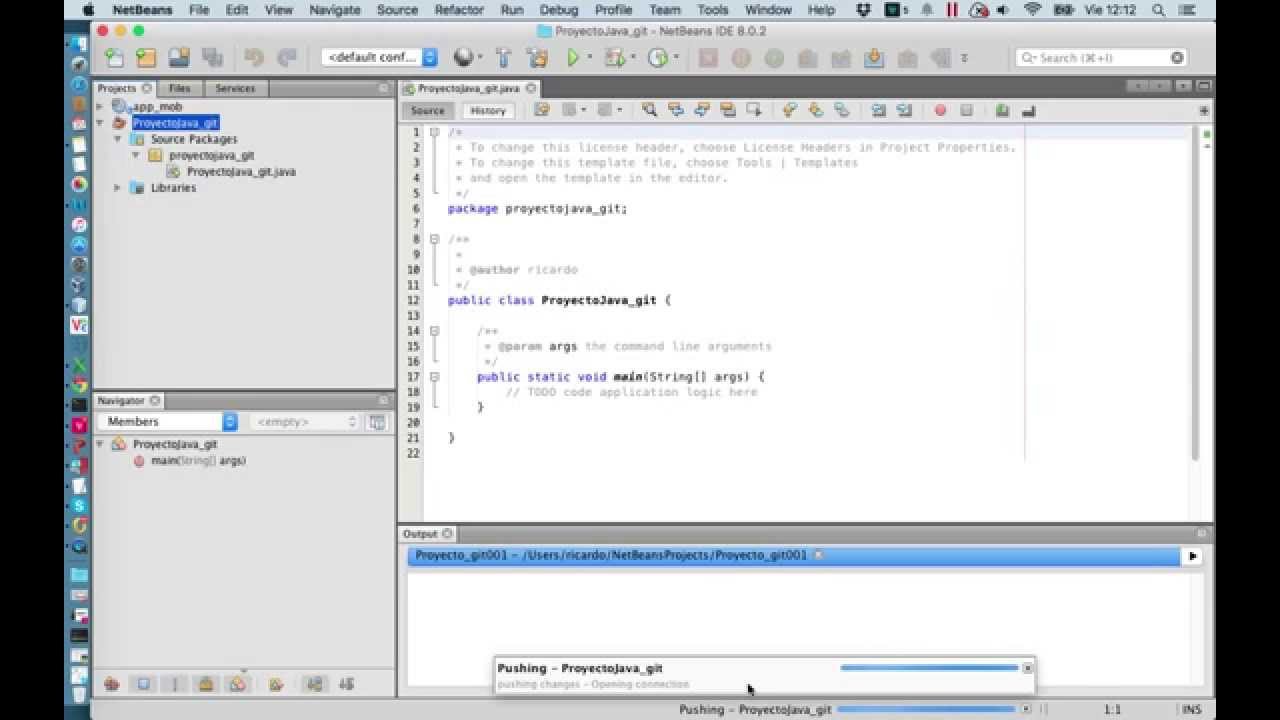Screen dimensions: 1280x720
Task: Click the status bar push progress bar
Action: (x=926, y=709)
